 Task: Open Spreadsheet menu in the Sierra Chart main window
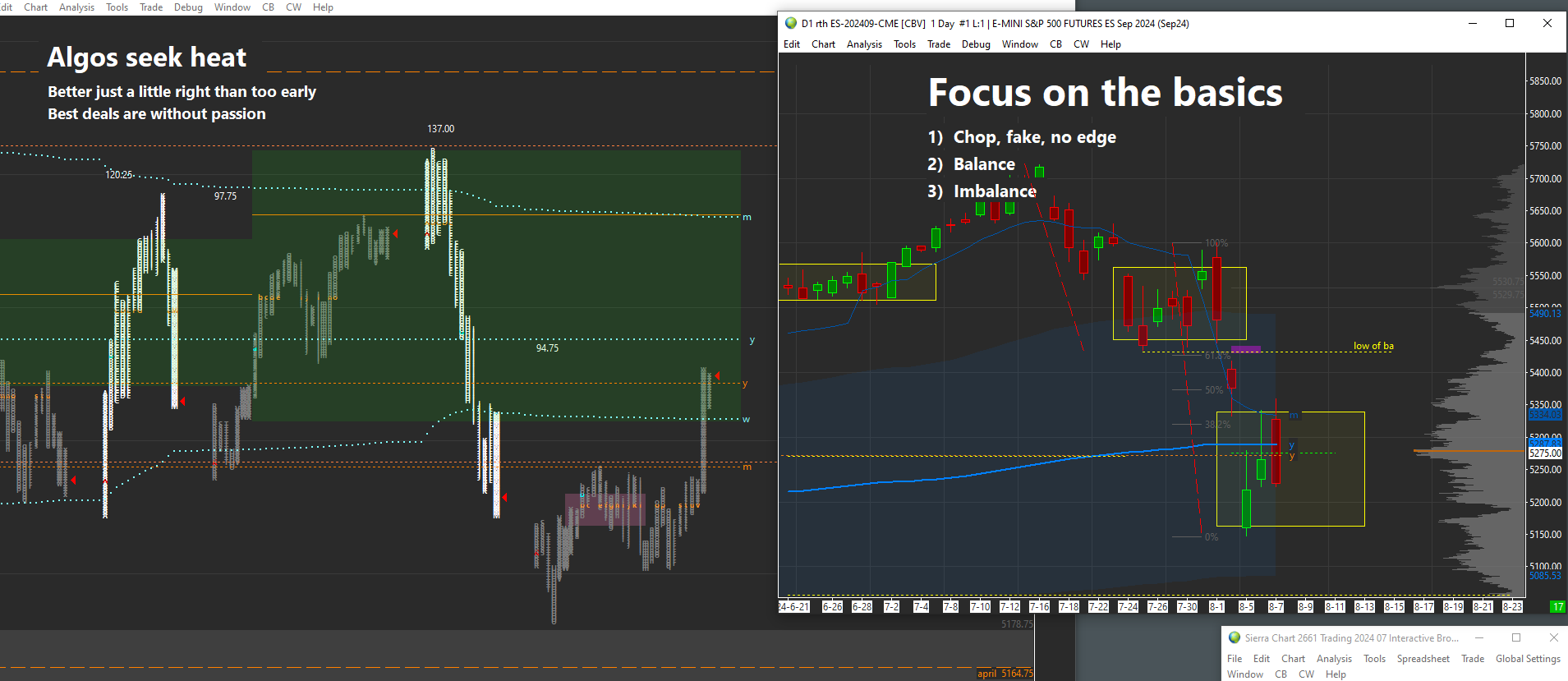click(x=1423, y=659)
